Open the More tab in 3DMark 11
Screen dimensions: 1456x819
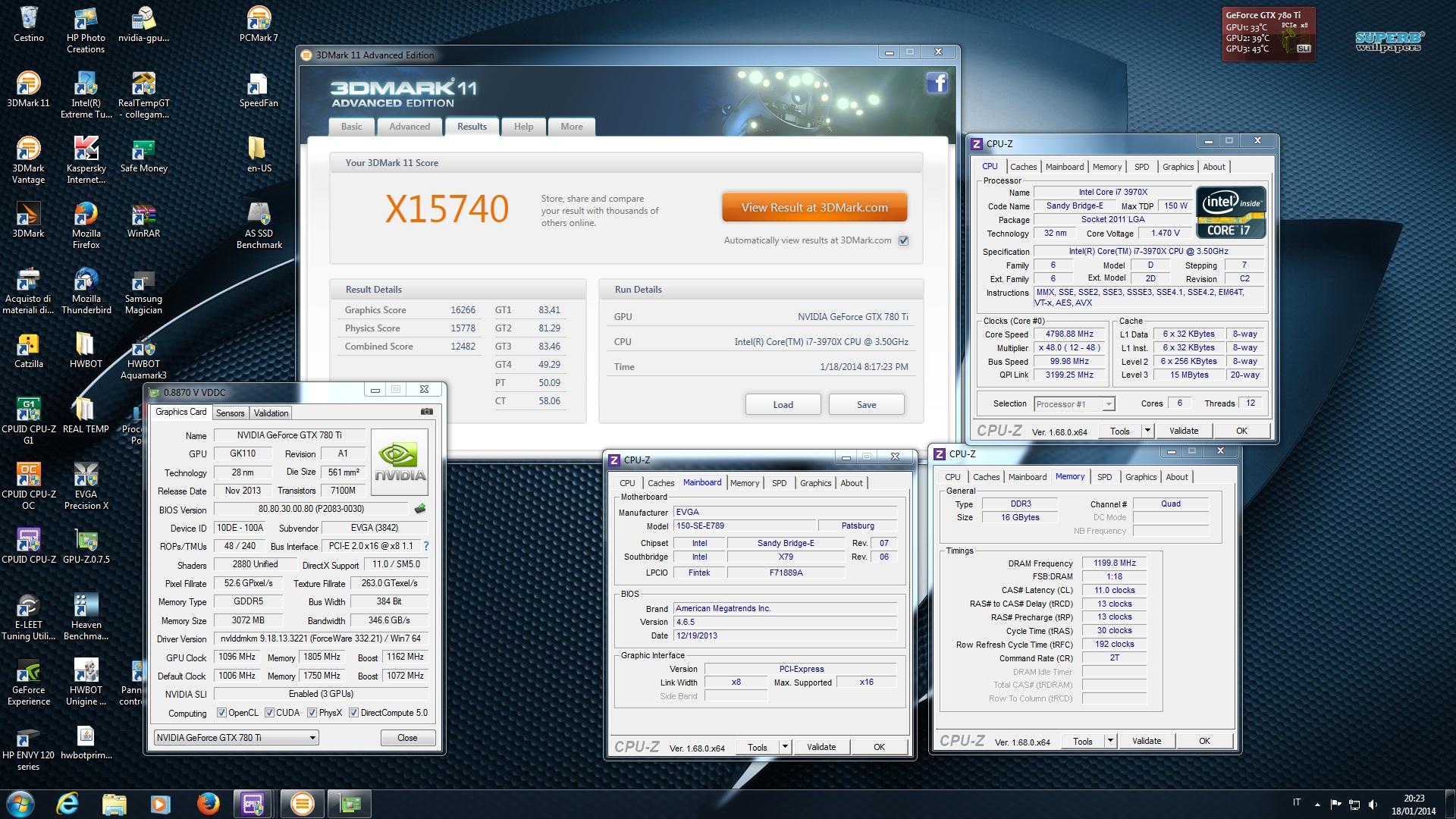point(572,127)
